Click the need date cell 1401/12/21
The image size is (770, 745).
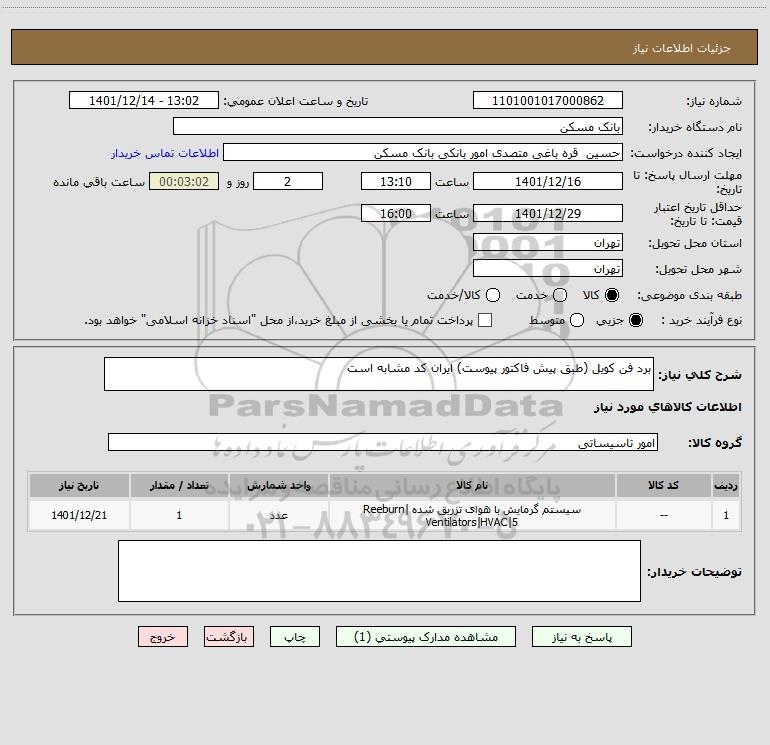pos(79,515)
